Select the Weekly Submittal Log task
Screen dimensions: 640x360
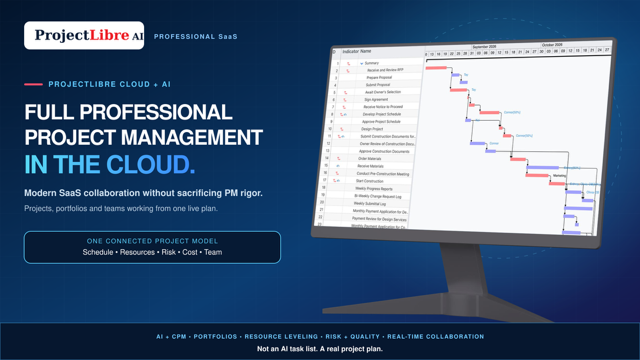coord(369,204)
